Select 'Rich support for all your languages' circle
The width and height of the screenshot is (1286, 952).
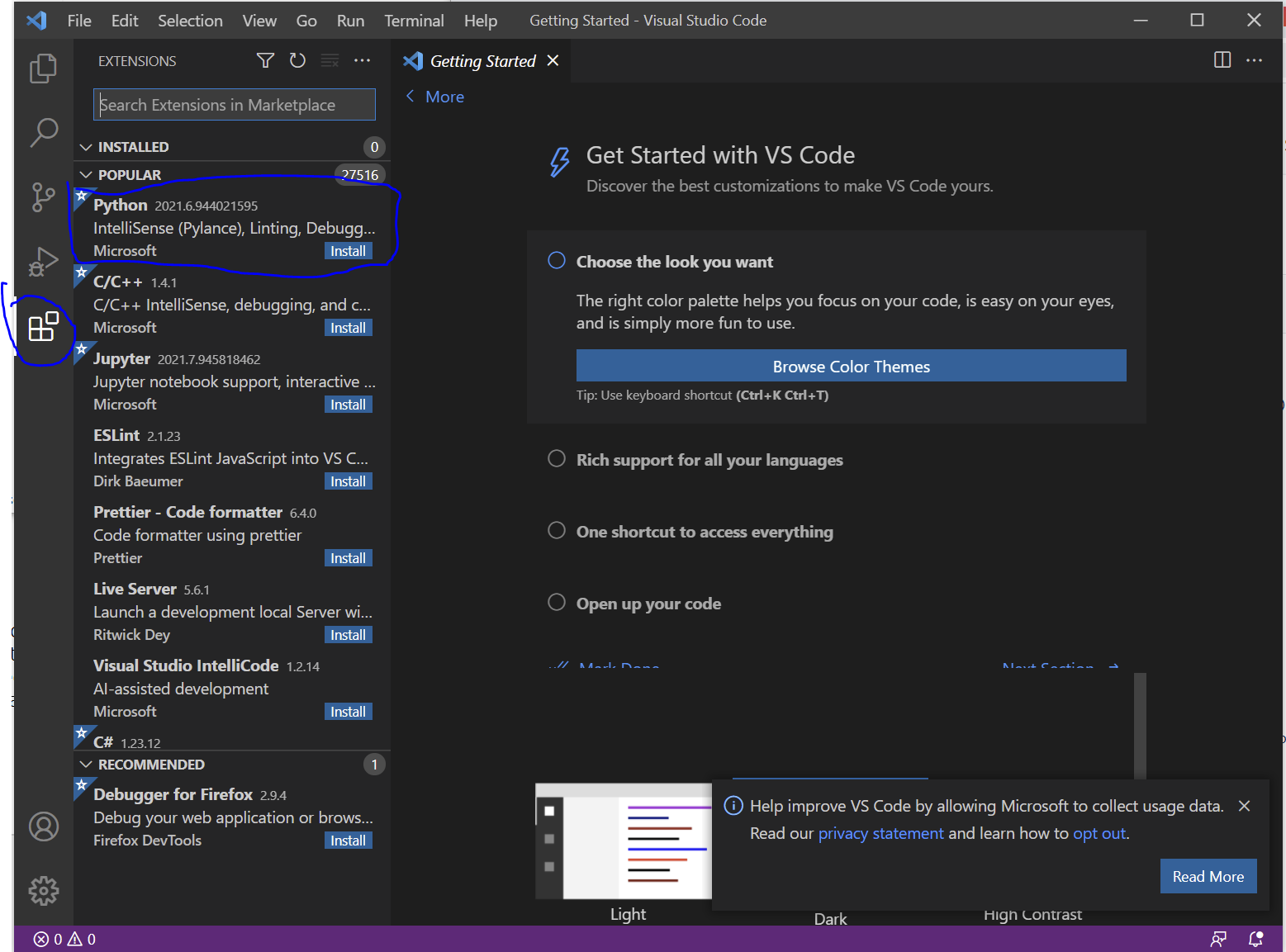click(557, 459)
